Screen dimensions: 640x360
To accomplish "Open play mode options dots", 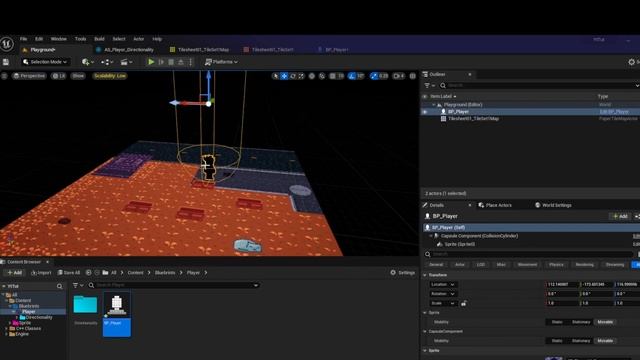I will [190, 62].
